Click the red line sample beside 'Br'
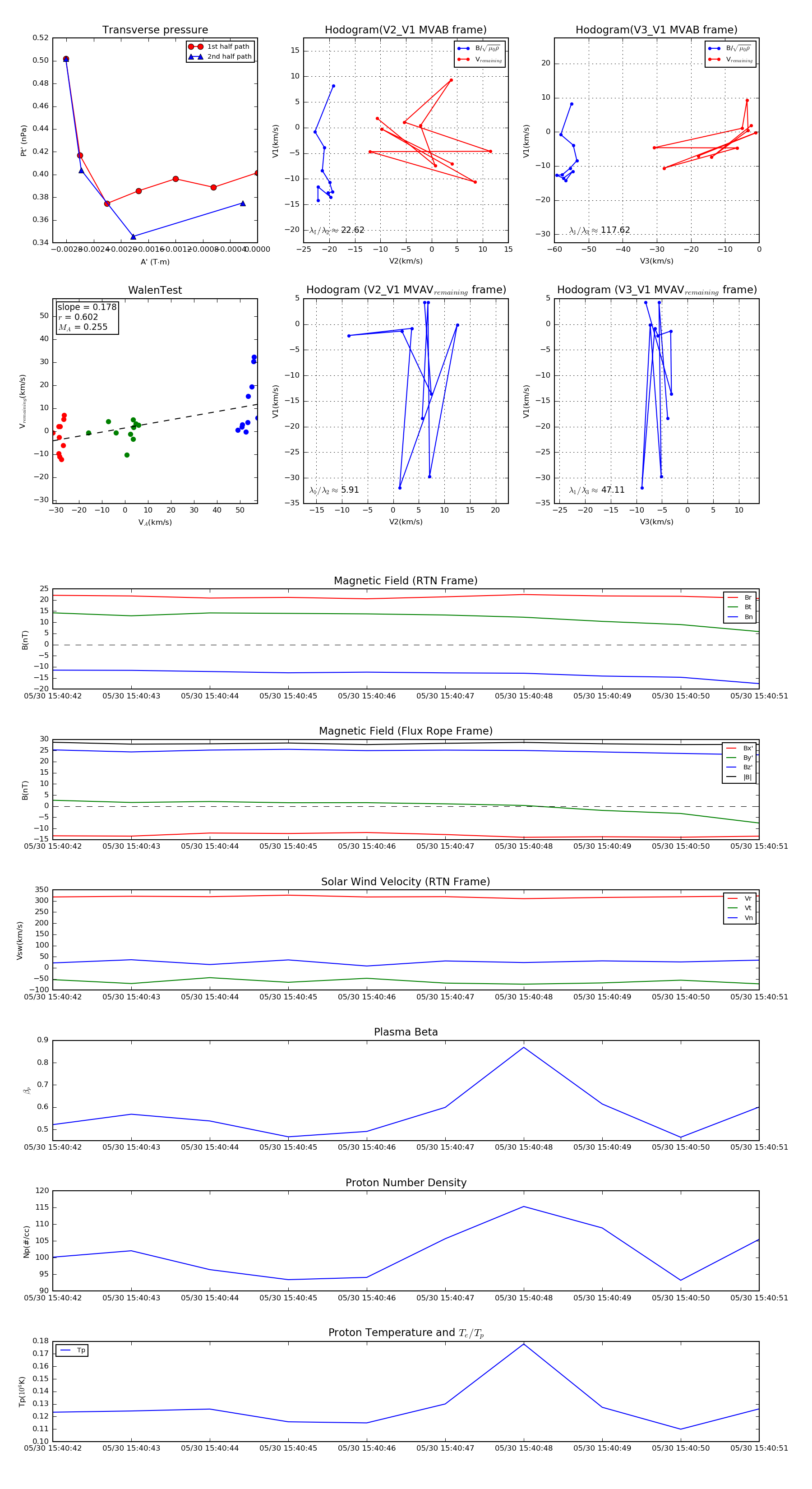 point(732,598)
